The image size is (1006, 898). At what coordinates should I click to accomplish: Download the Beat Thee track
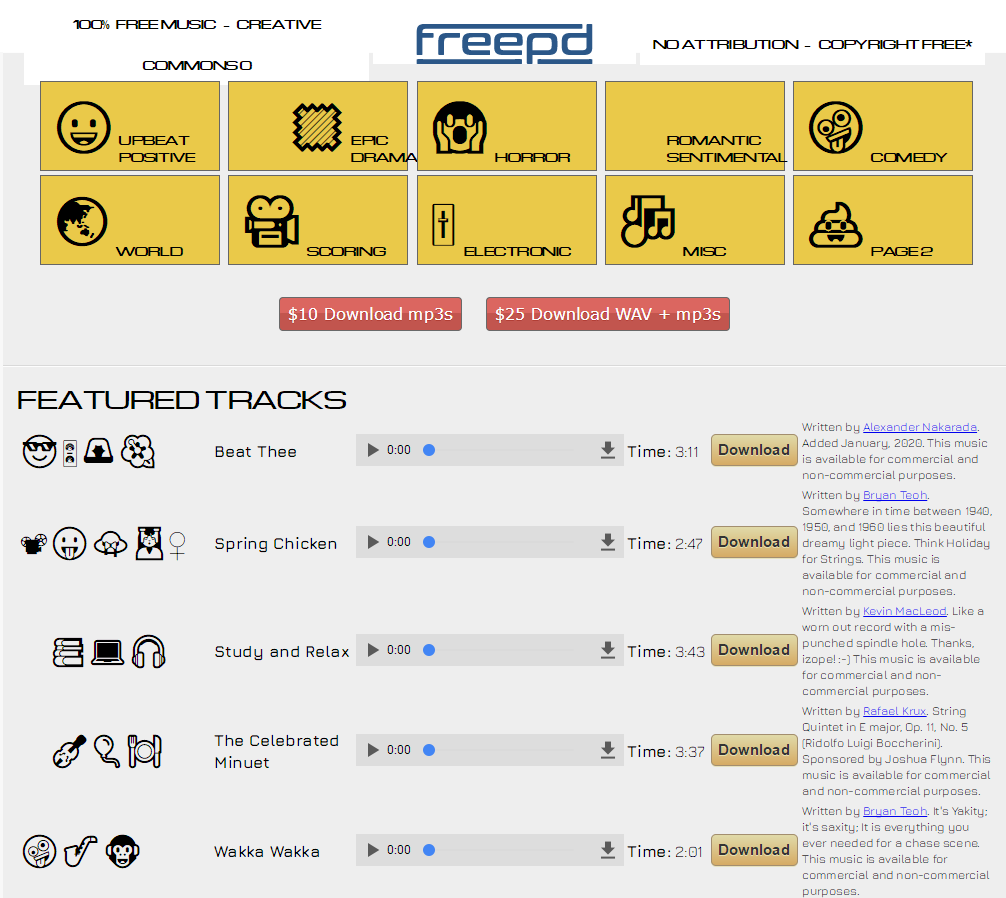pyautogui.click(x=754, y=450)
